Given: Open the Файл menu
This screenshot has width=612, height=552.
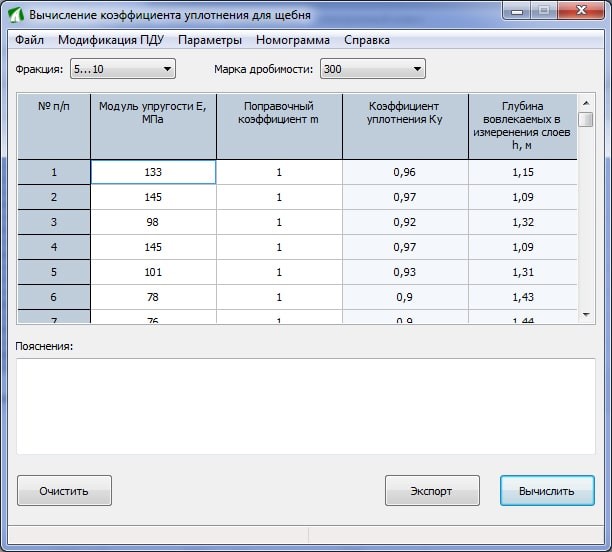Looking at the screenshot, I should (29, 40).
